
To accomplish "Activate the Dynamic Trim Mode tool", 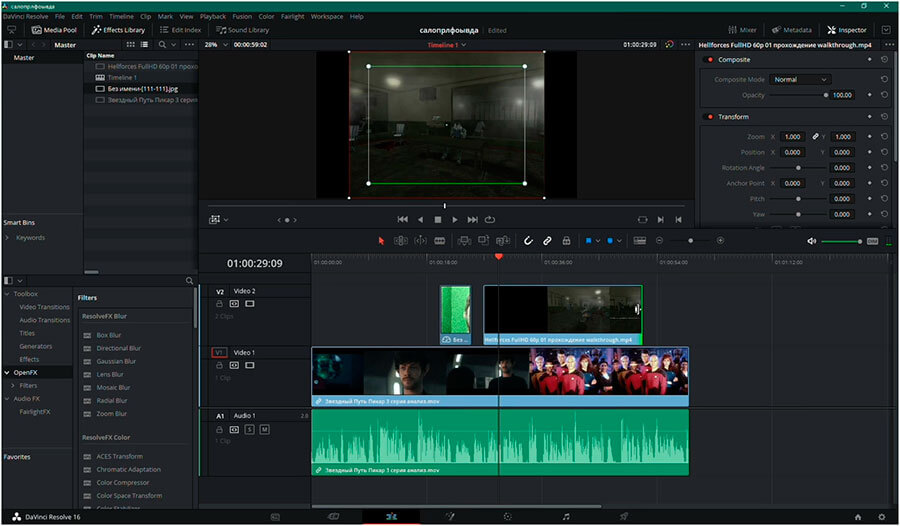I will [x=420, y=241].
